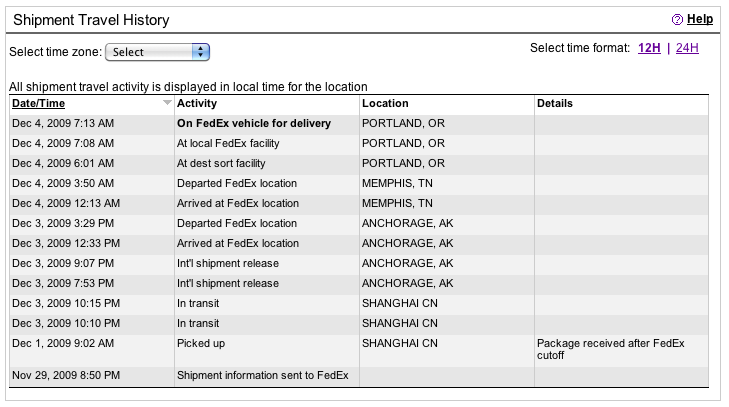Image resolution: width=729 pixels, height=407 pixels.
Task: Select the At local FedEx facility row
Action: pyautogui.click(x=228, y=144)
